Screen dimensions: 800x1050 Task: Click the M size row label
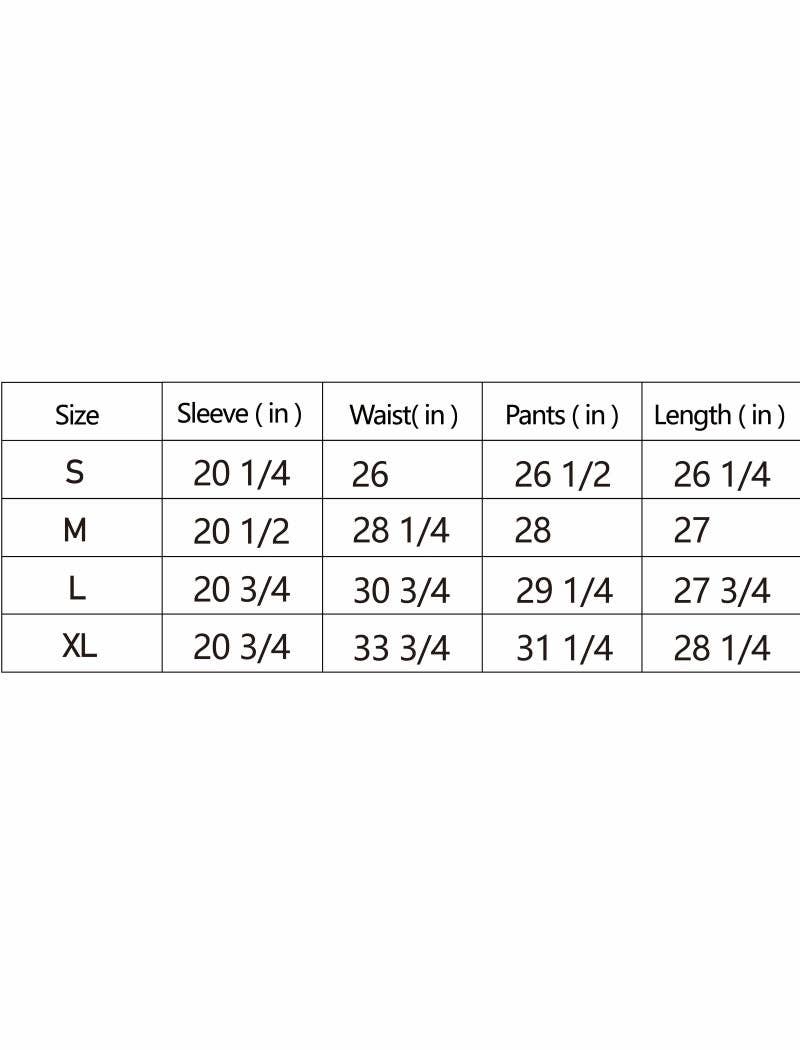(x=75, y=531)
